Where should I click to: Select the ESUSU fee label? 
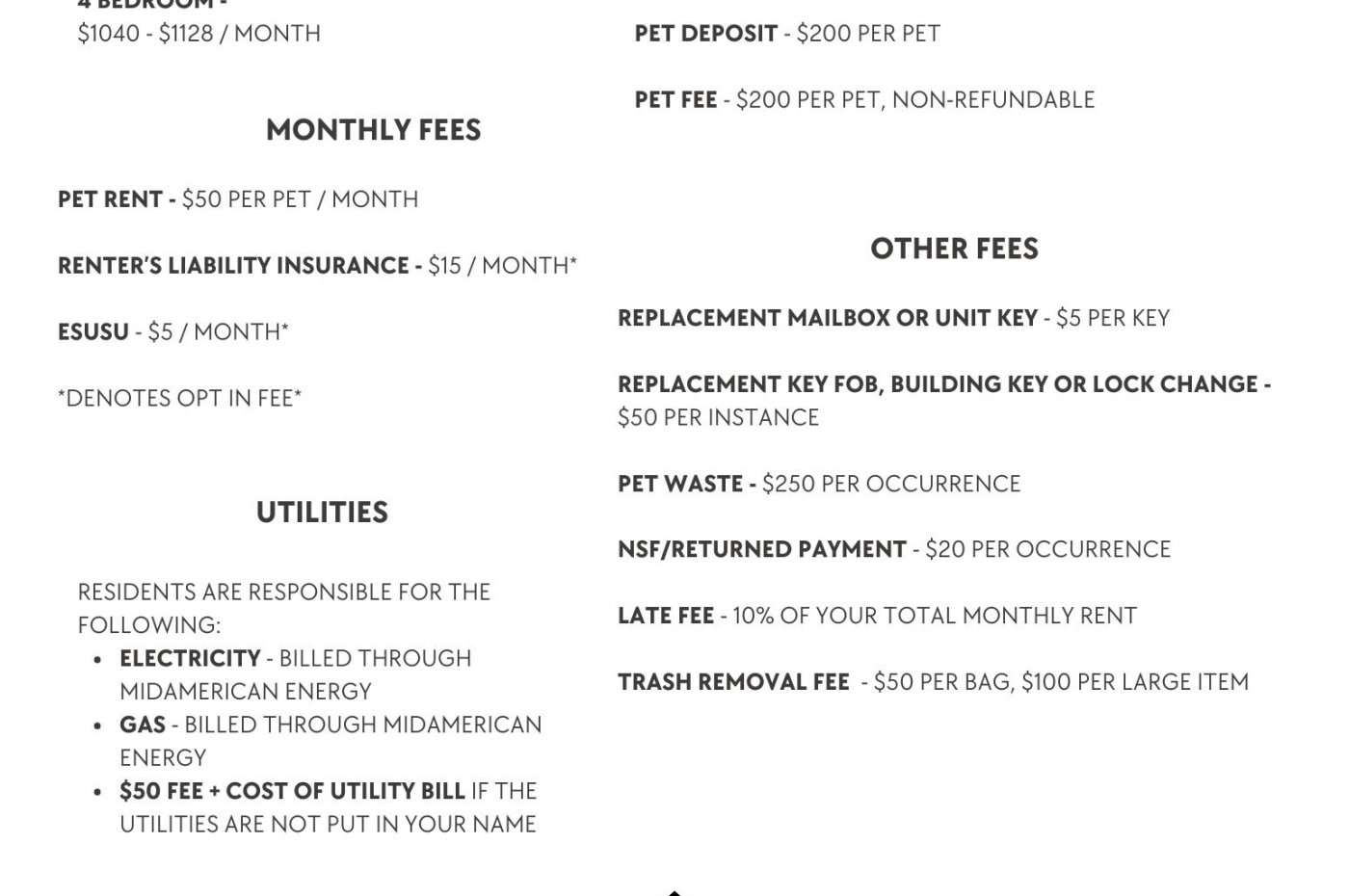point(93,332)
